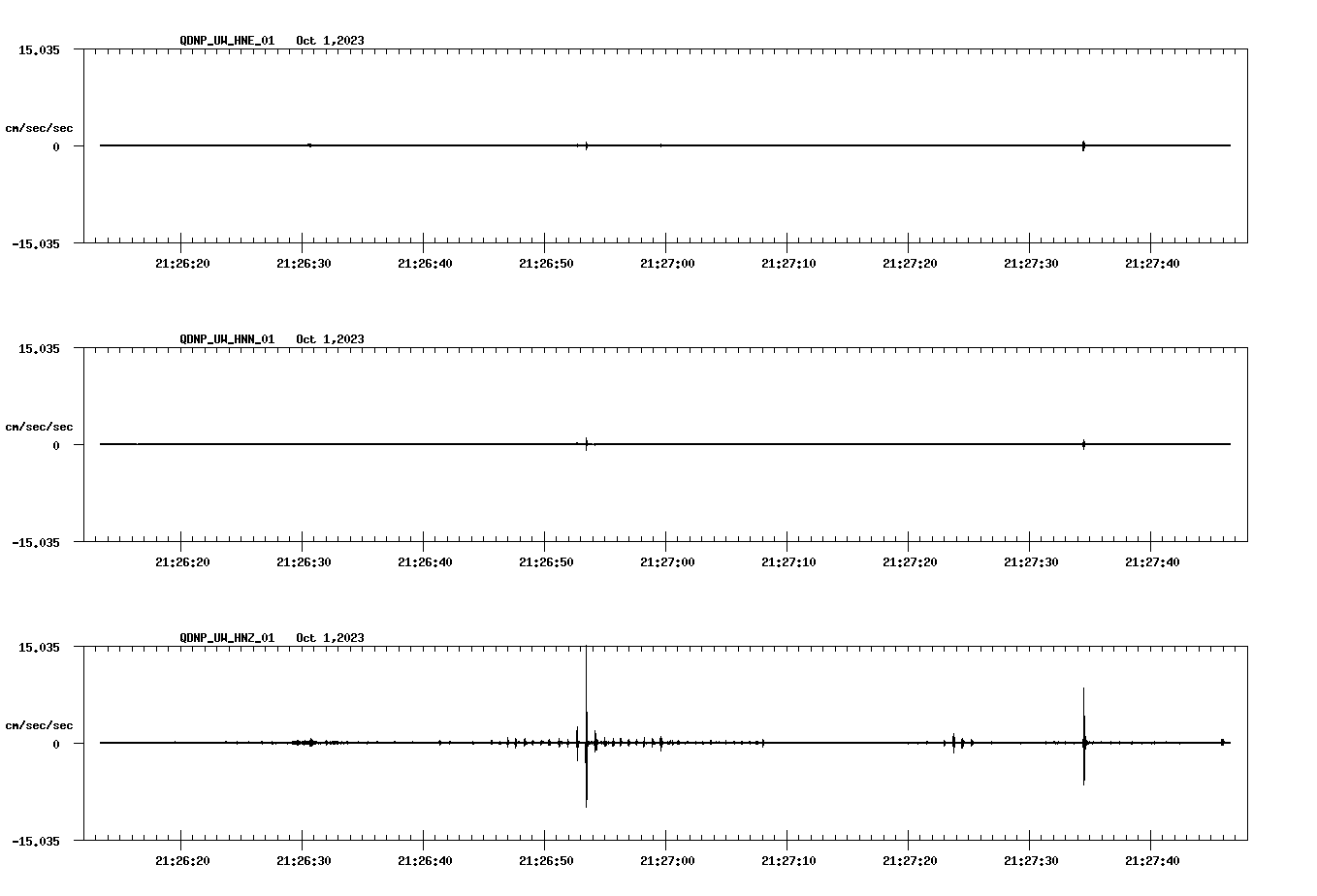This screenshot has width=1317, height=896.
Task: Click the cm/sec/sec unit label on HNZ plot
Action: click(39, 725)
